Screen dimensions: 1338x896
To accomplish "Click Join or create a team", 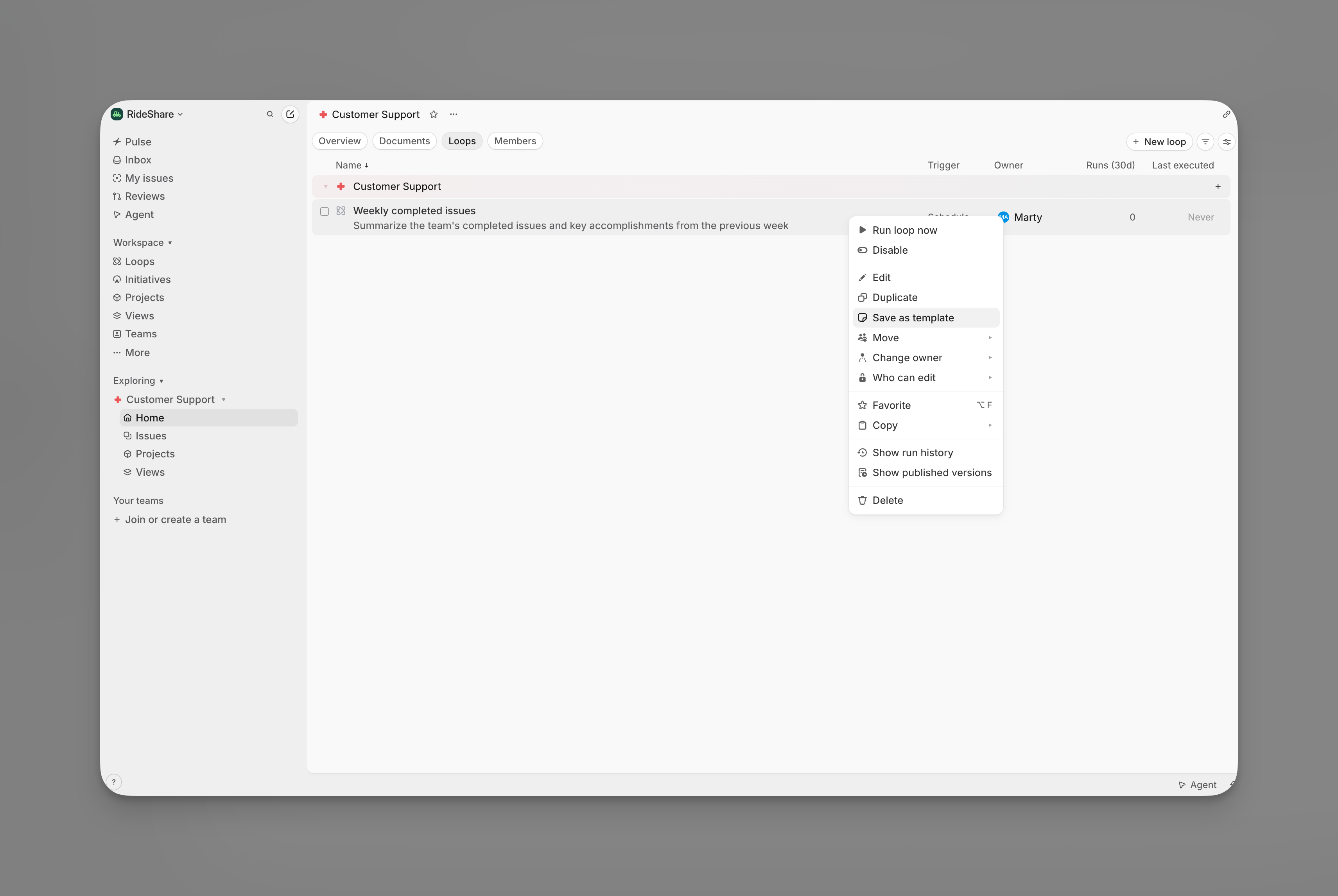I will (170, 520).
